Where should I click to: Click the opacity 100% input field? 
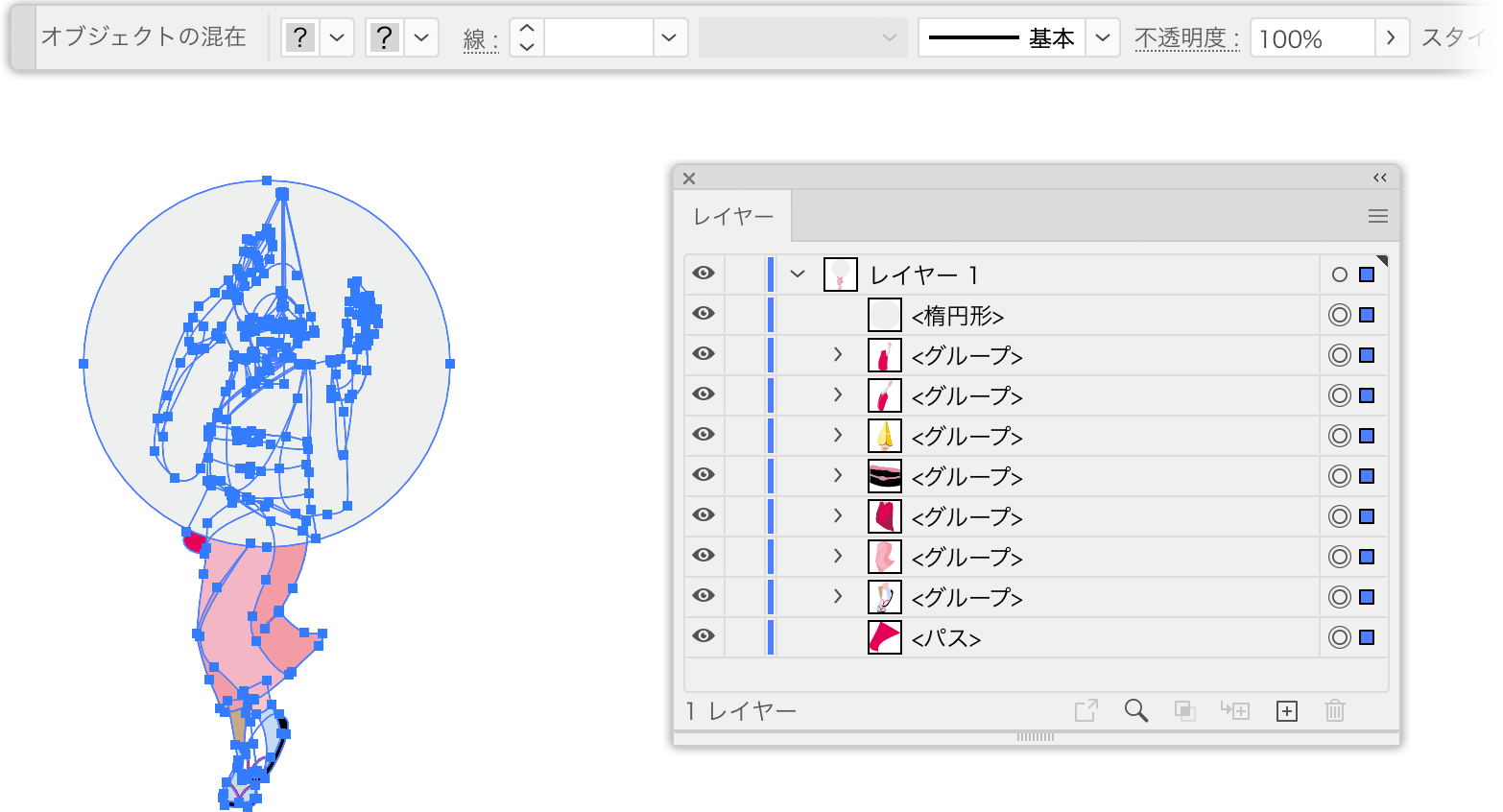(1312, 36)
